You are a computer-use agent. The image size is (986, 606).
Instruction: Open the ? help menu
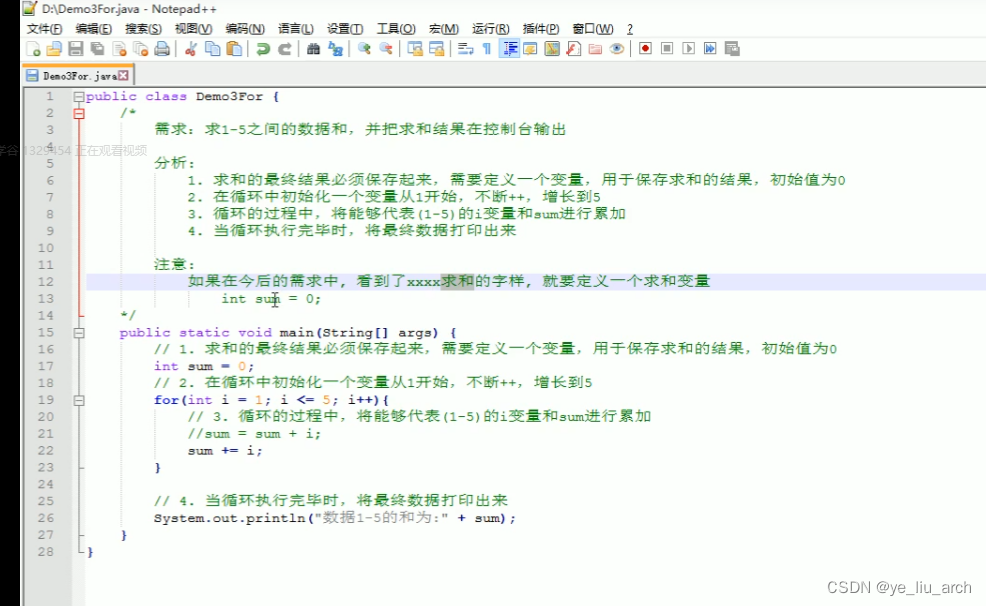coord(629,29)
